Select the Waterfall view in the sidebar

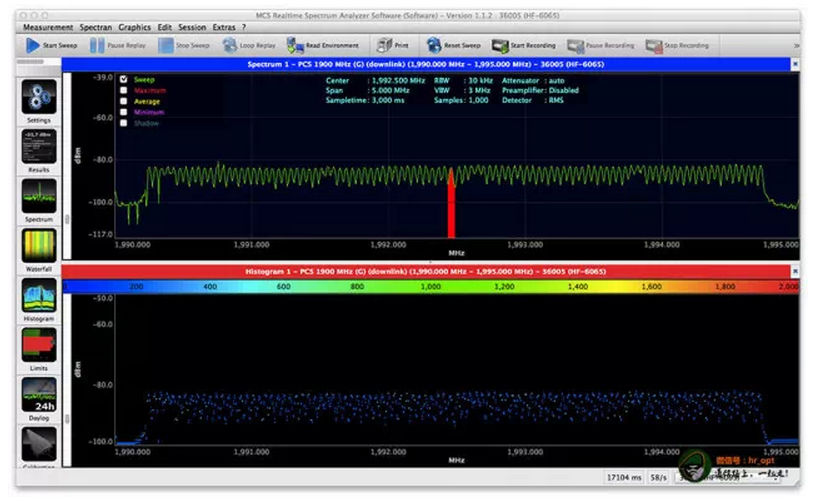click(x=38, y=246)
